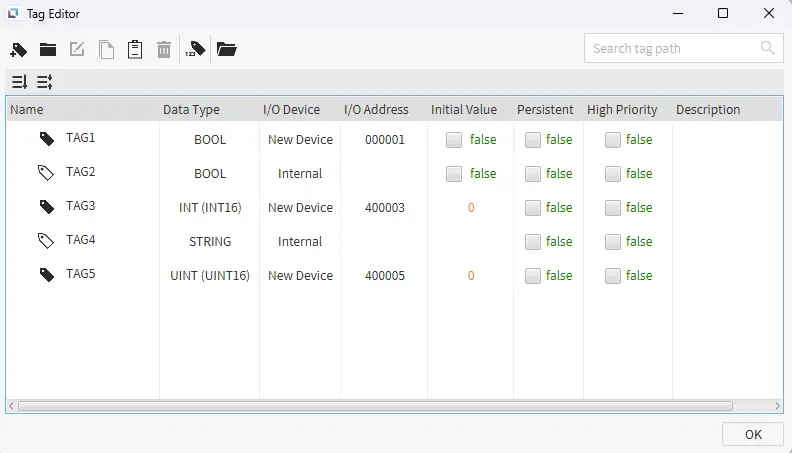This screenshot has width=792, height=453.
Task: Enable Persistent checkbox for TAG3
Action: click(532, 208)
